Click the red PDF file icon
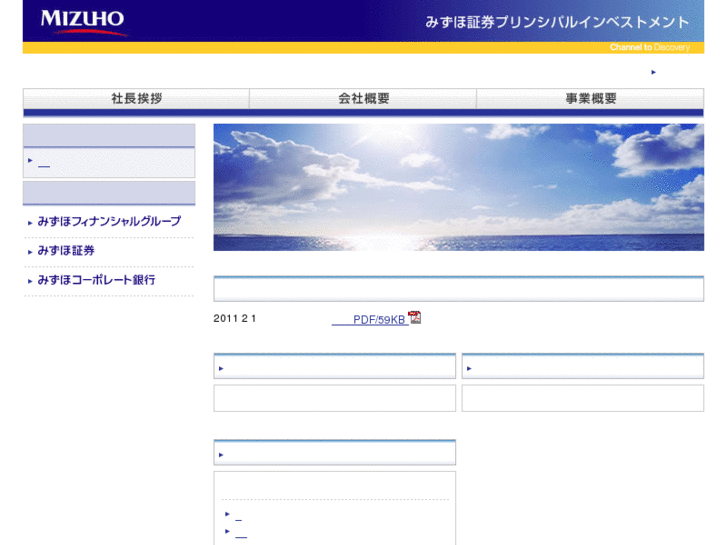This screenshot has width=727, height=545. click(415, 317)
